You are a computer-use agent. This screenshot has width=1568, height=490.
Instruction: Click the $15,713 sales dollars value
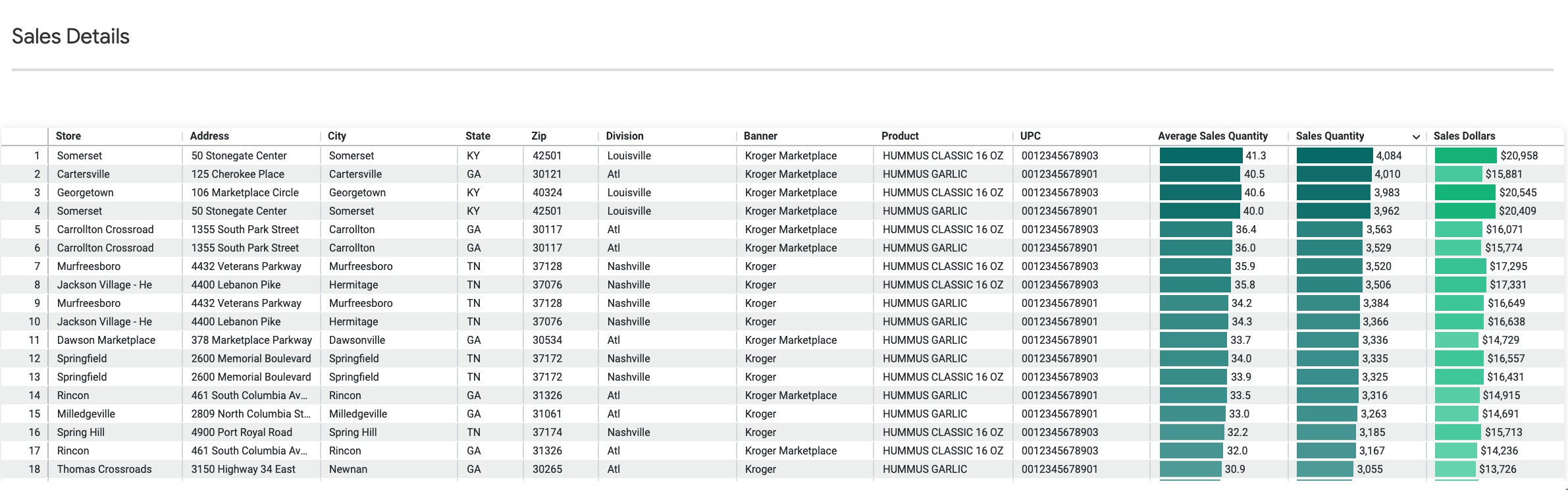coord(1503,432)
